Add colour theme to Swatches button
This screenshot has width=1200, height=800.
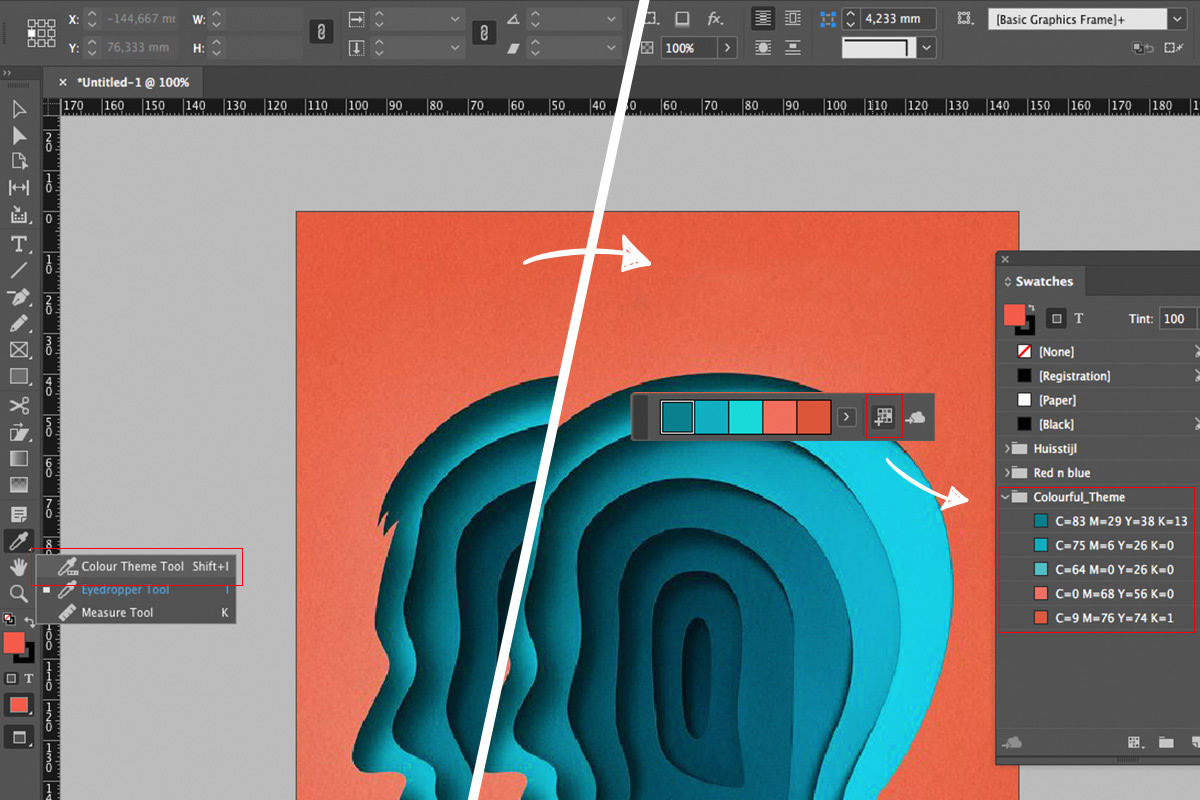coord(882,417)
